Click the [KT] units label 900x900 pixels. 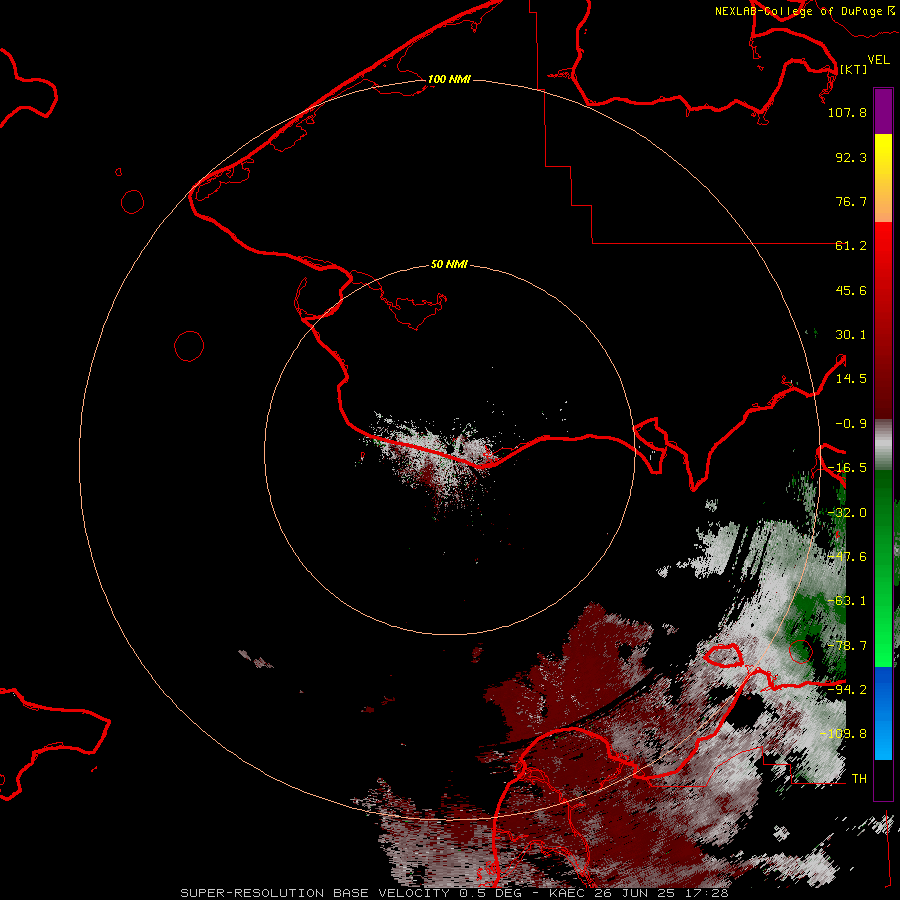tap(853, 69)
